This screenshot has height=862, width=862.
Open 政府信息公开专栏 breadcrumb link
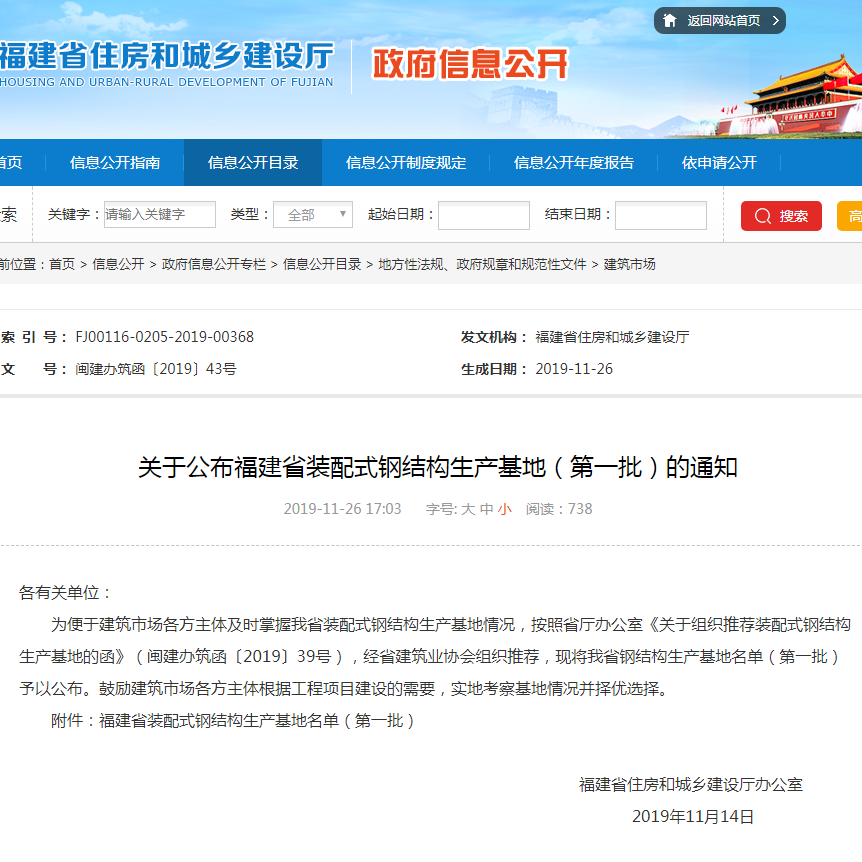[214, 264]
